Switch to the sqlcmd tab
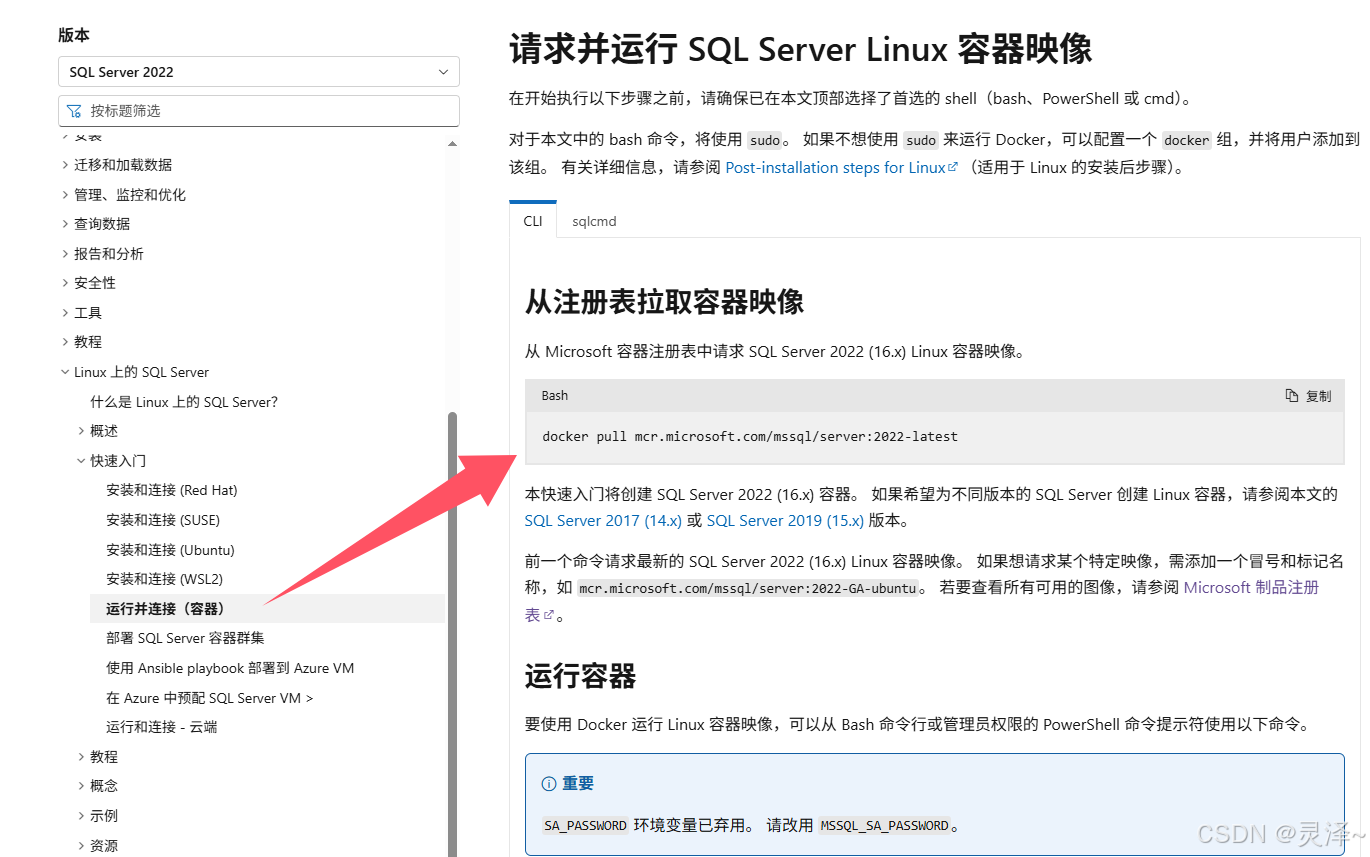This screenshot has height=857, width=1370. pos(594,221)
